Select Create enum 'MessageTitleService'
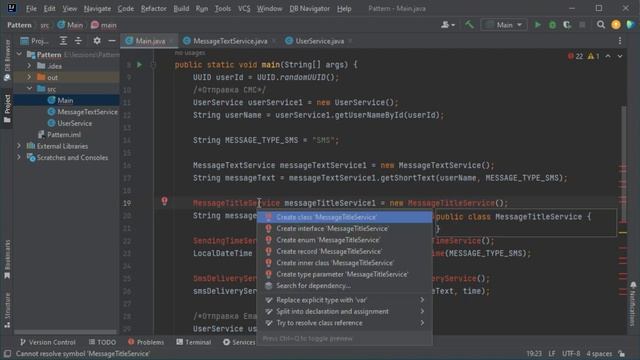 [345, 240]
